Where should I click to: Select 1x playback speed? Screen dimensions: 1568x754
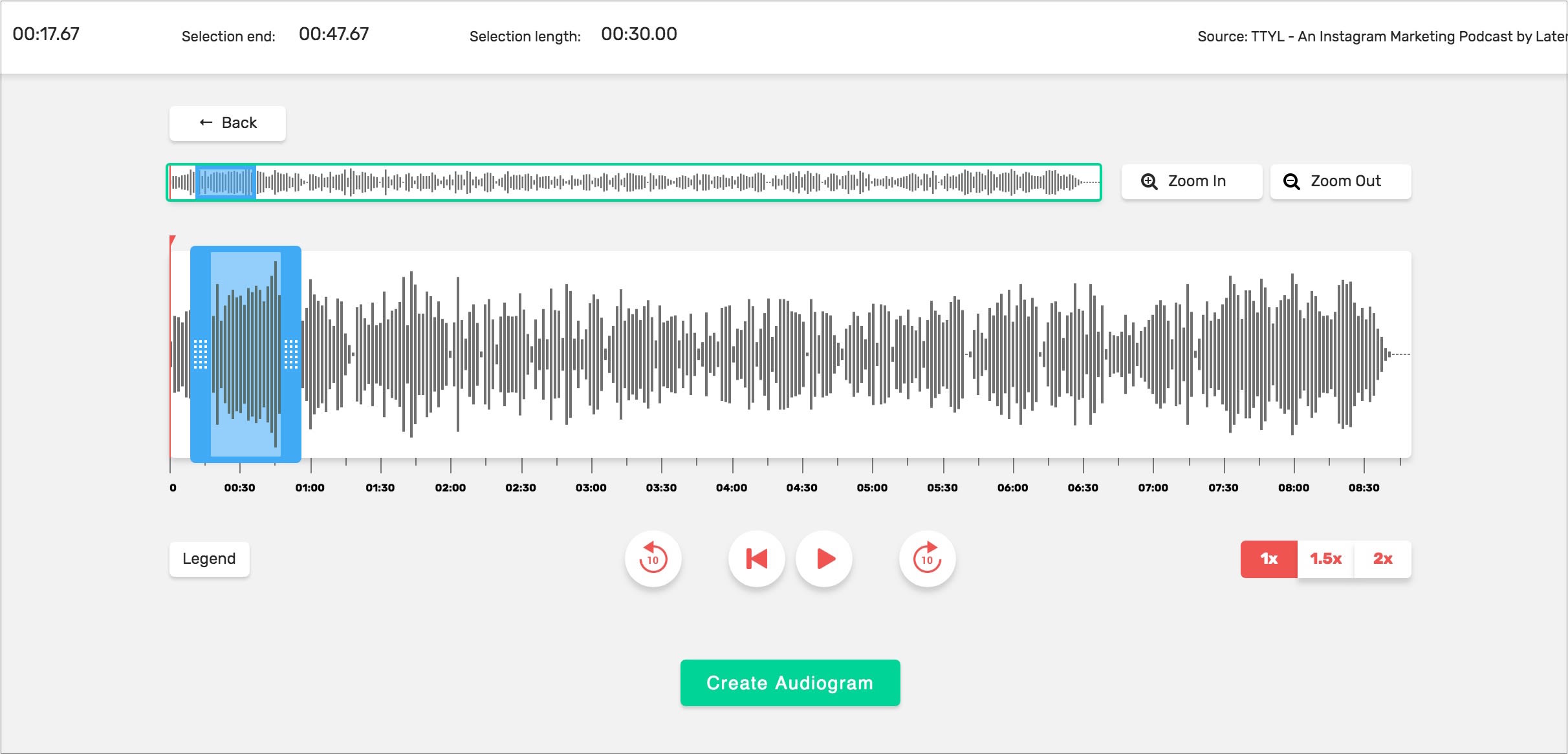tap(1269, 559)
